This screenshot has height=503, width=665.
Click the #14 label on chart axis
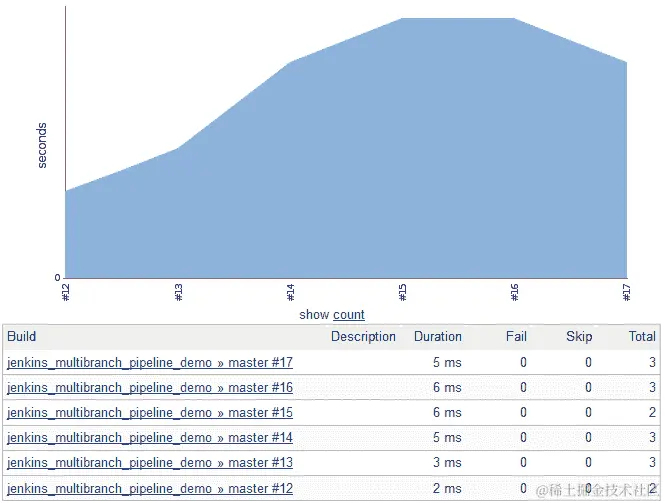point(291,292)
